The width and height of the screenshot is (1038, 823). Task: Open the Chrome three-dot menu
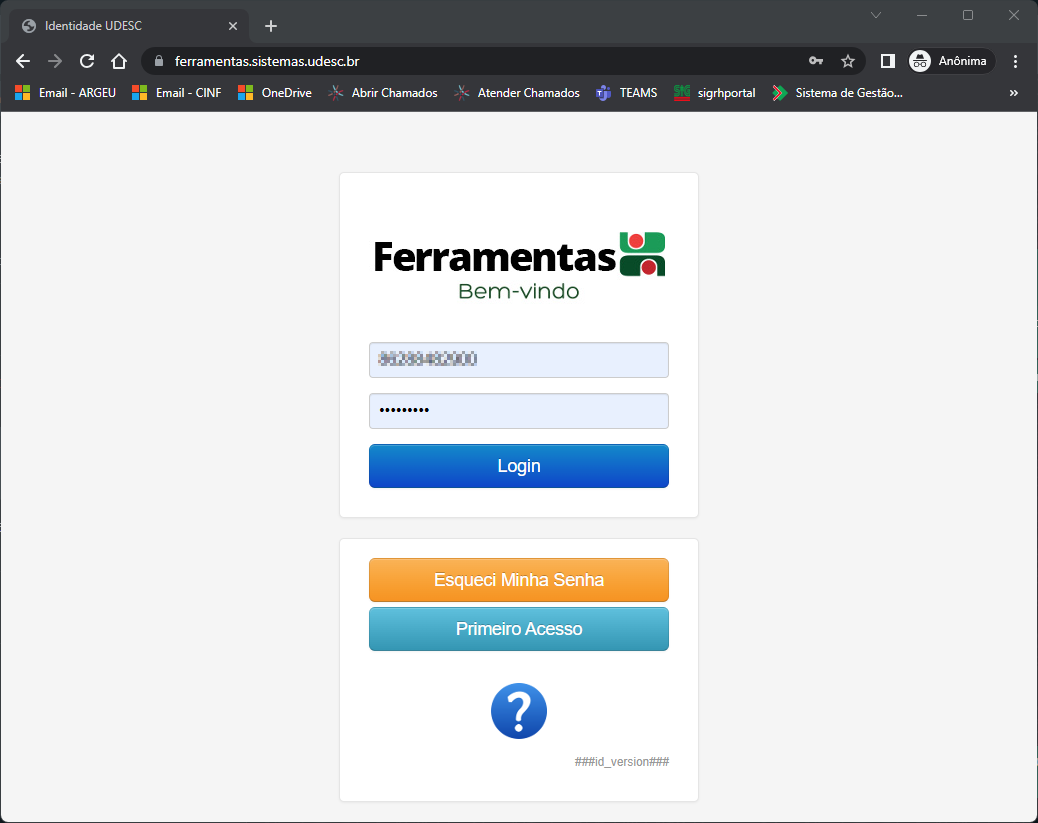tap(1015, 62)
